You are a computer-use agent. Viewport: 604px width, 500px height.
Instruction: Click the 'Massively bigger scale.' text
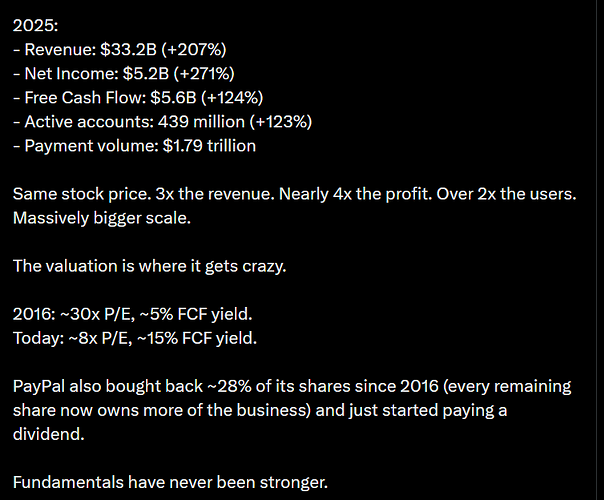(x=102, y=218)
